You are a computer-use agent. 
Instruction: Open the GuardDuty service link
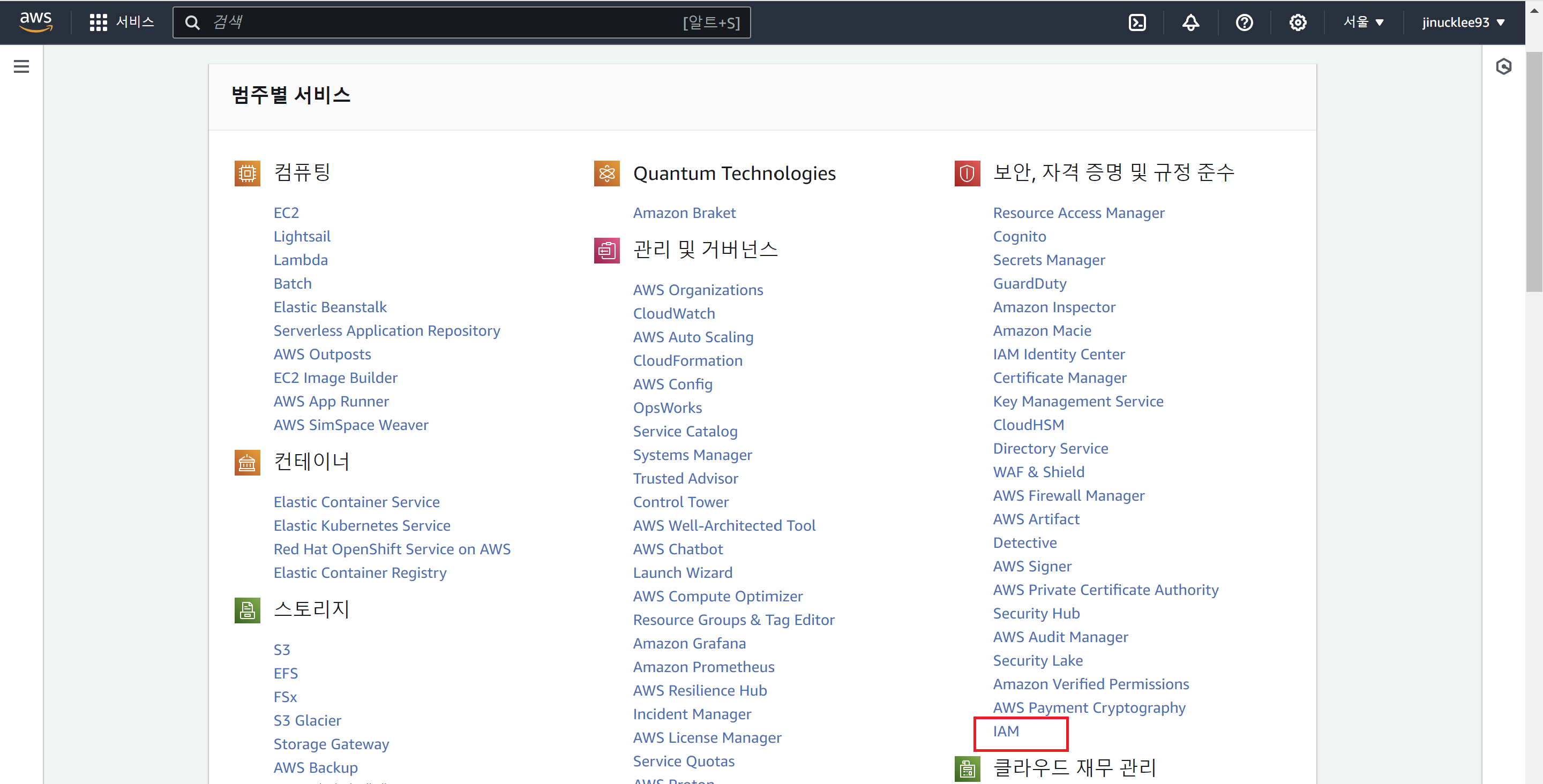pos(1030,283)
